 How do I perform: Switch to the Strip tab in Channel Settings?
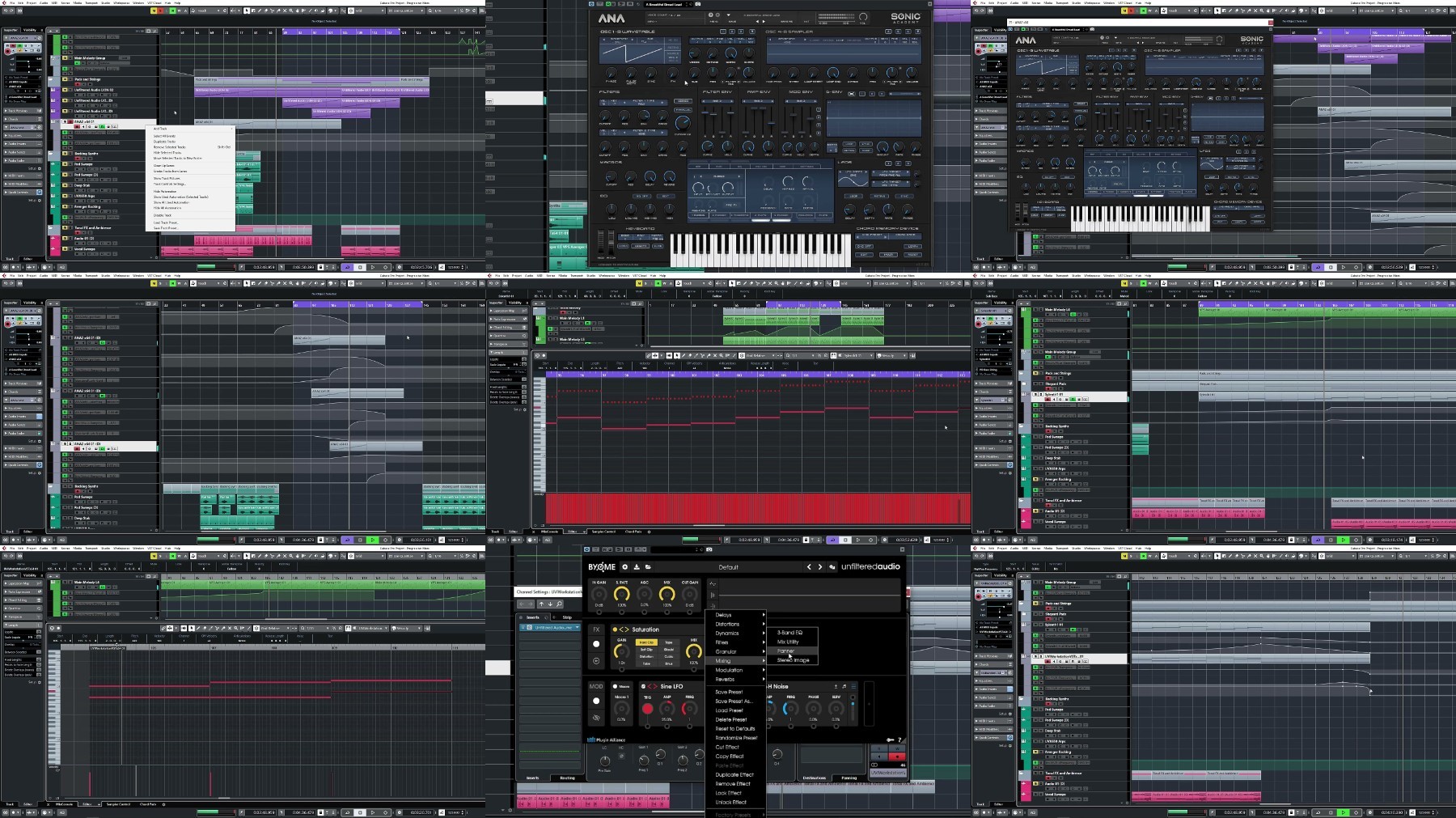click(x=567, y=617)
